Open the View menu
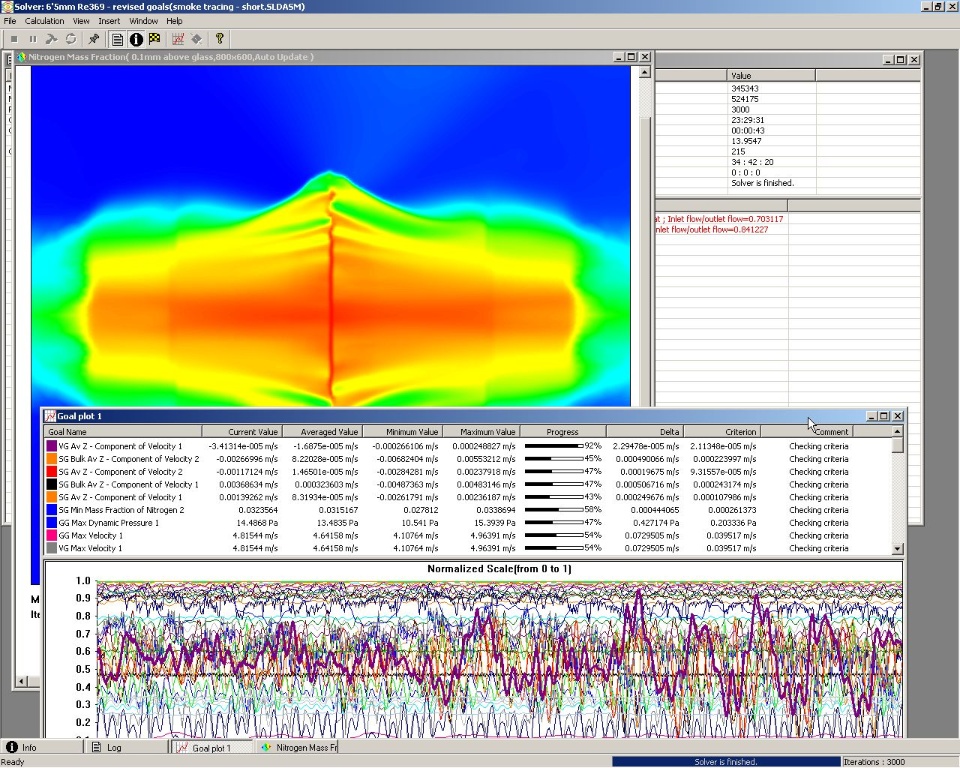Image resolution: width=960 pixels, height=768 pixels. (x=81, y=21)
